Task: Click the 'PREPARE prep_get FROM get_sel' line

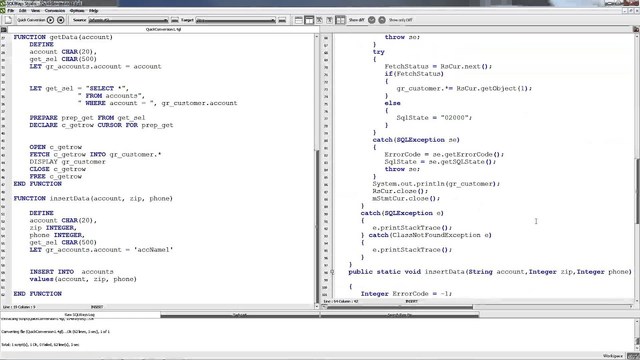Action: point(87,118)
